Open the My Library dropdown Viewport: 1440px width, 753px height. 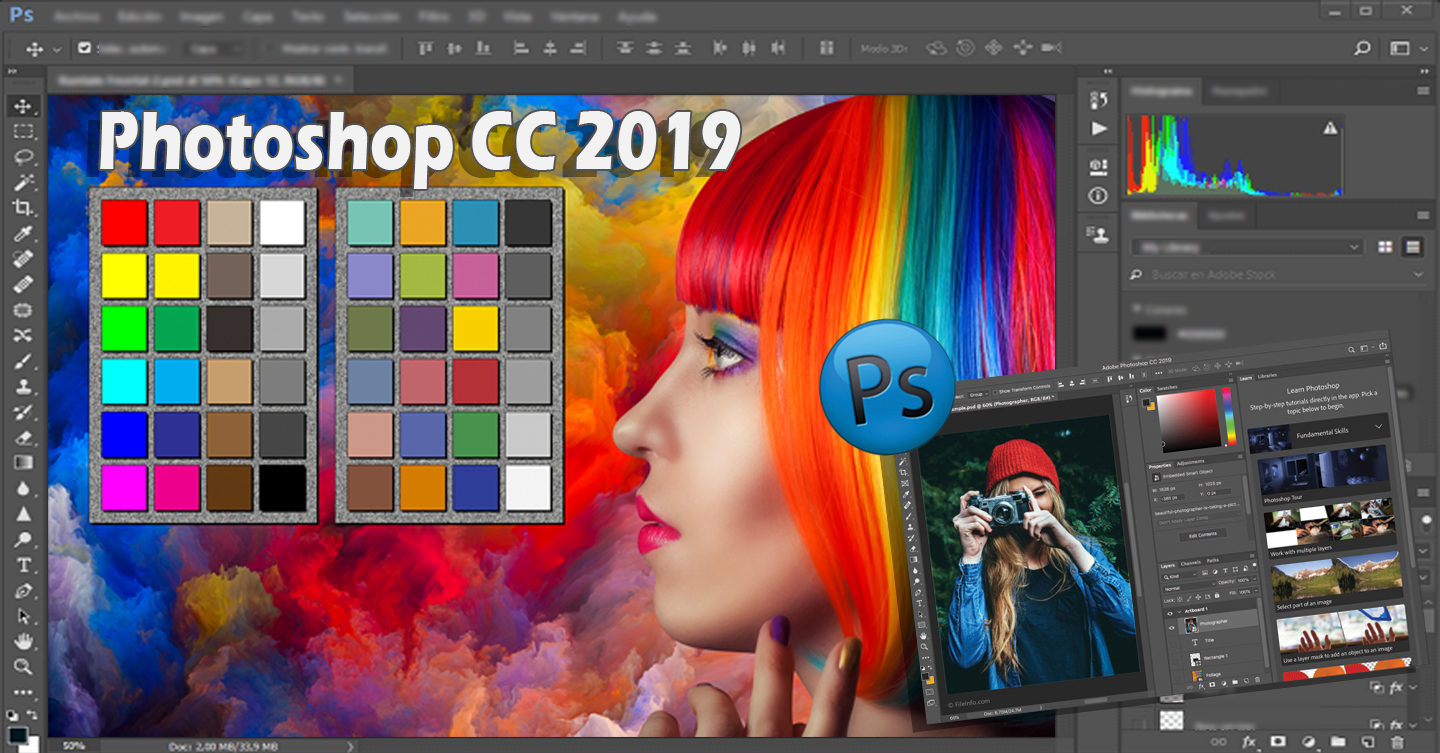tap(1247, 247)
